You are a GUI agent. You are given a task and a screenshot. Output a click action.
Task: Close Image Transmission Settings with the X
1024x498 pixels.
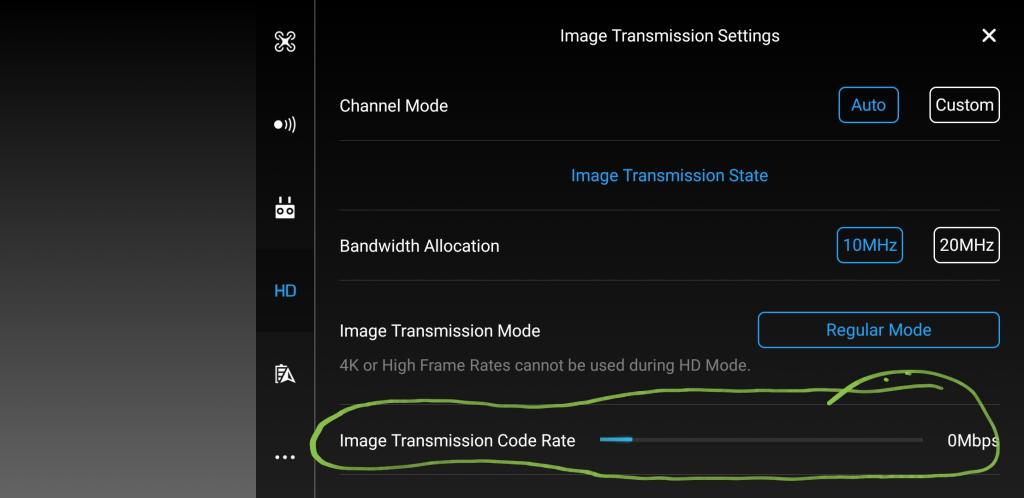(x=989, y=36)
